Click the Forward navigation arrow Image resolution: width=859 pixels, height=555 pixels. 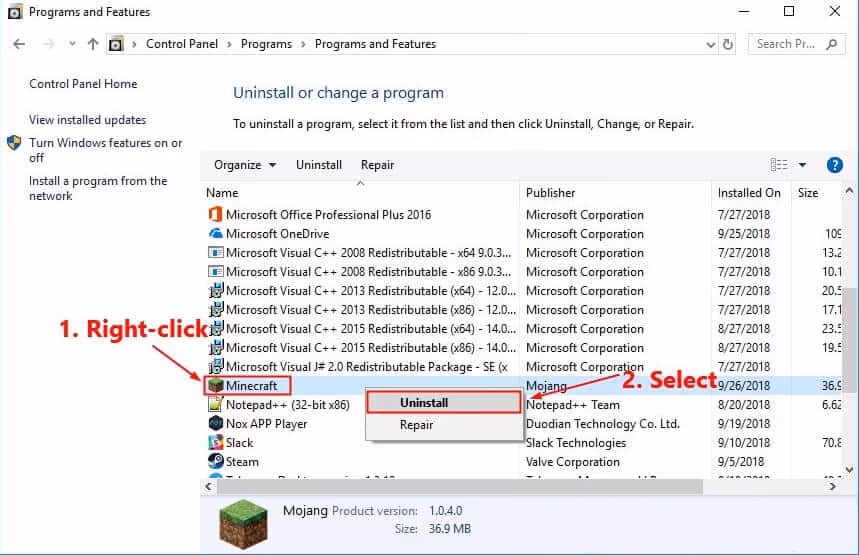[49, 44]
